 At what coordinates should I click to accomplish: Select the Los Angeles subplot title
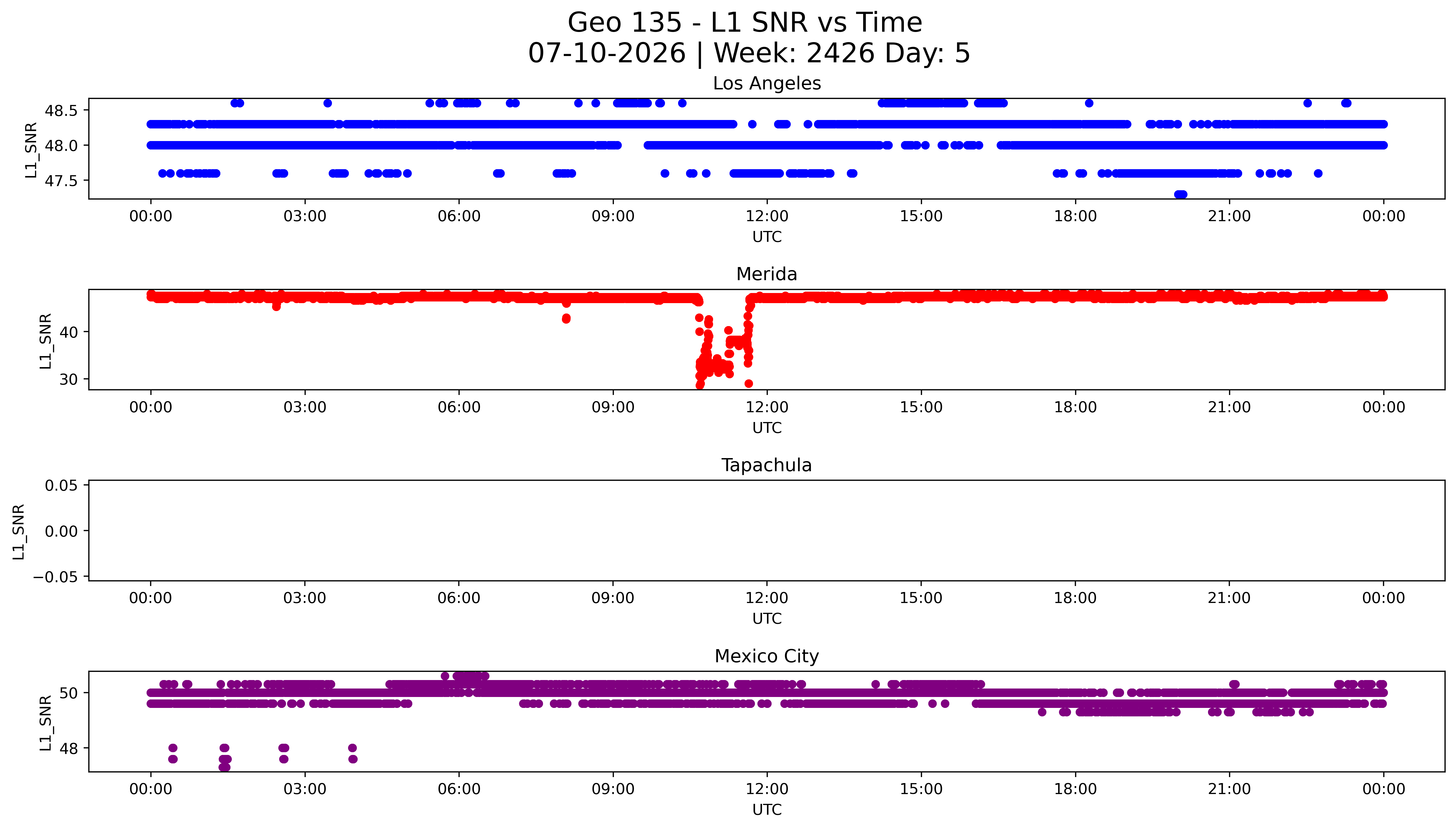766,83
